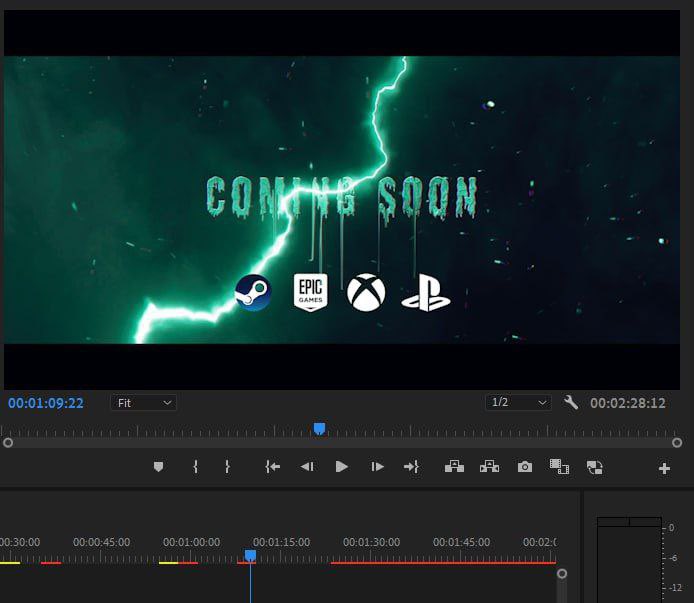
Task: Click the Epic Games logo in preview
Action: click(x=311, y=292)
